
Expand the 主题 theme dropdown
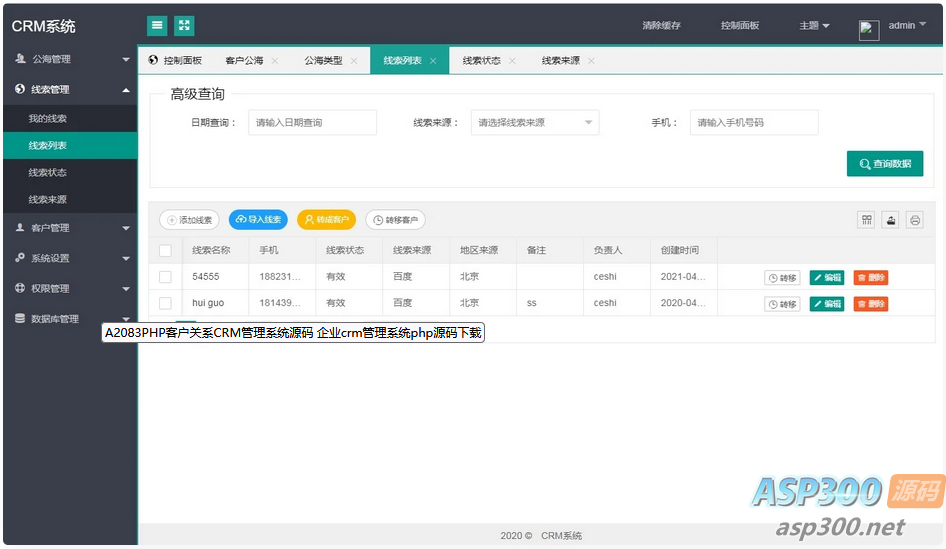(814, 26)
